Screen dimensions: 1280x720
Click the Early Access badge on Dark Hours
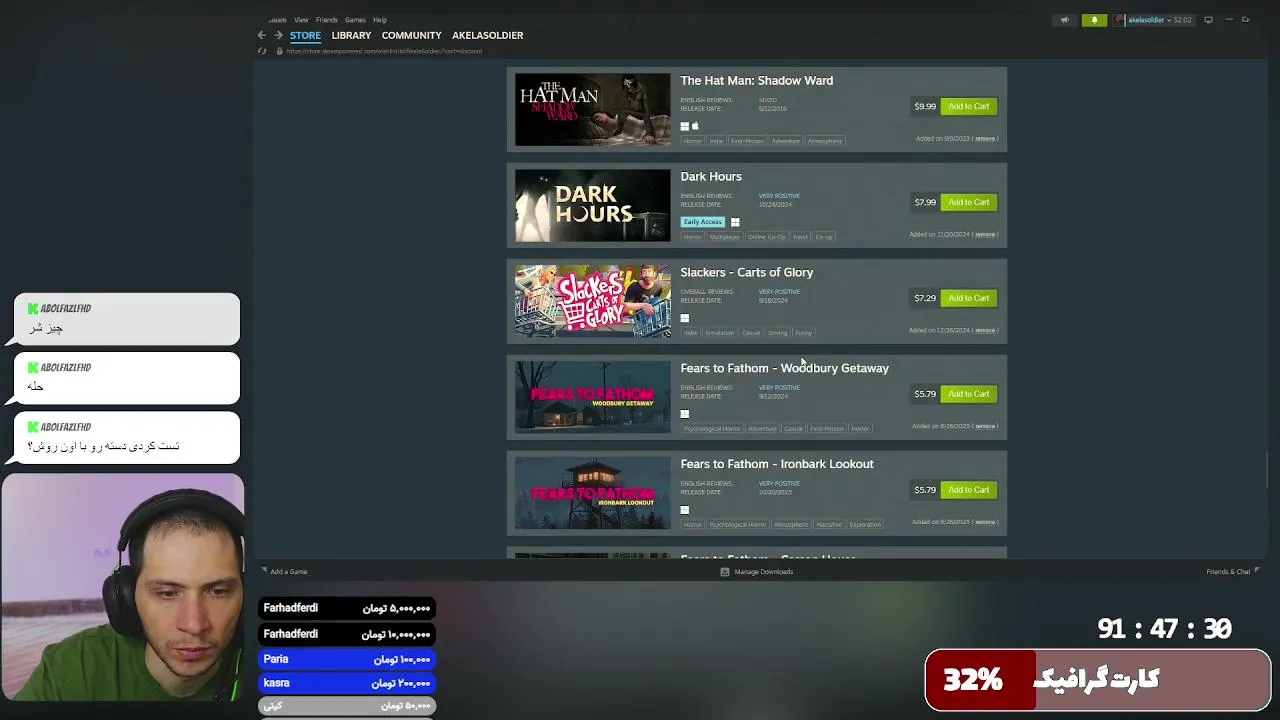pyautogui.click(x=703, y=222)
